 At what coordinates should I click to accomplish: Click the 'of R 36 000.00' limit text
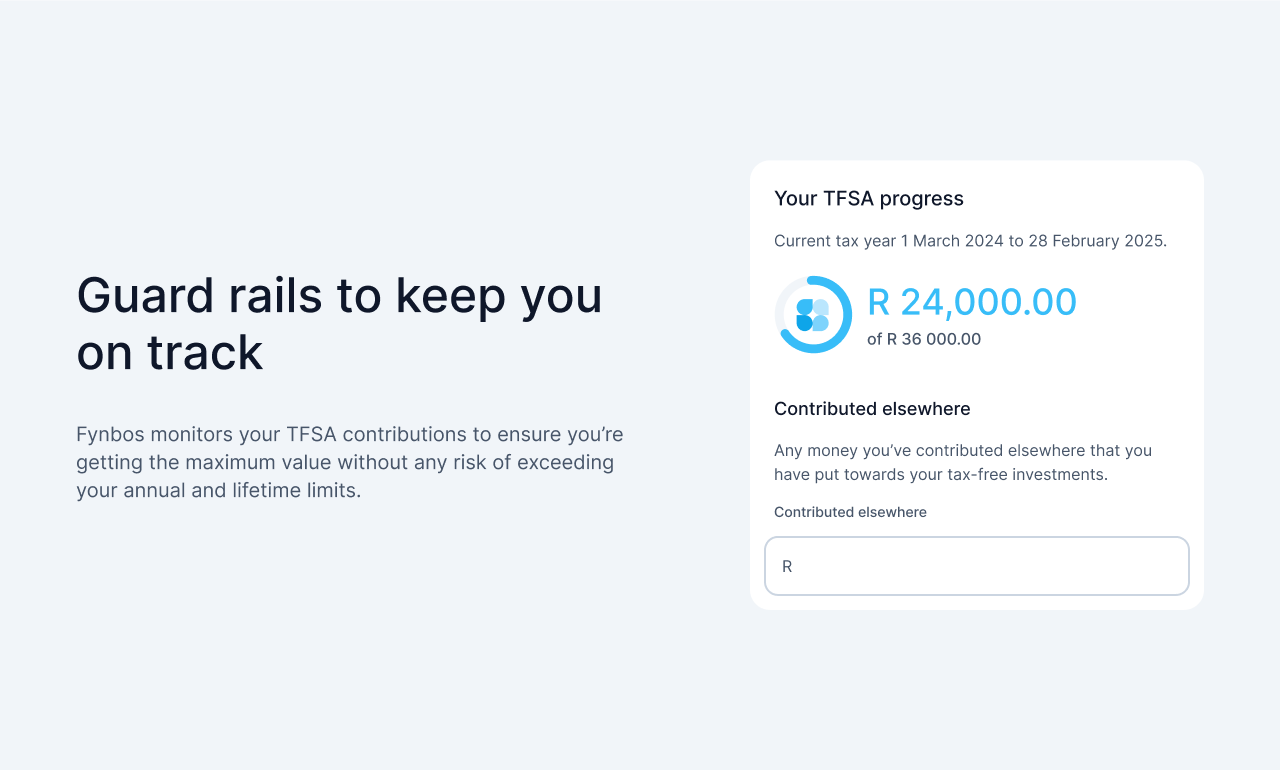(923, 339)
